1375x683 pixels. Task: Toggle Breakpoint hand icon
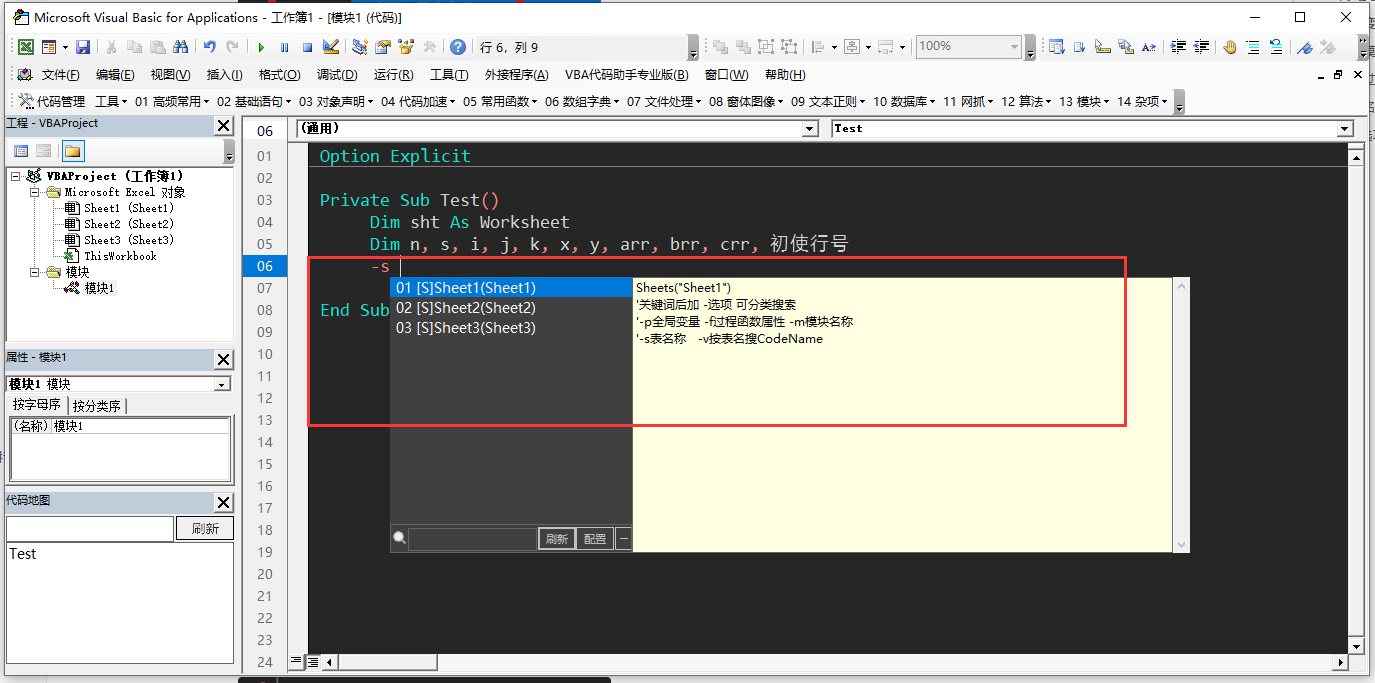pos(1230,47)
